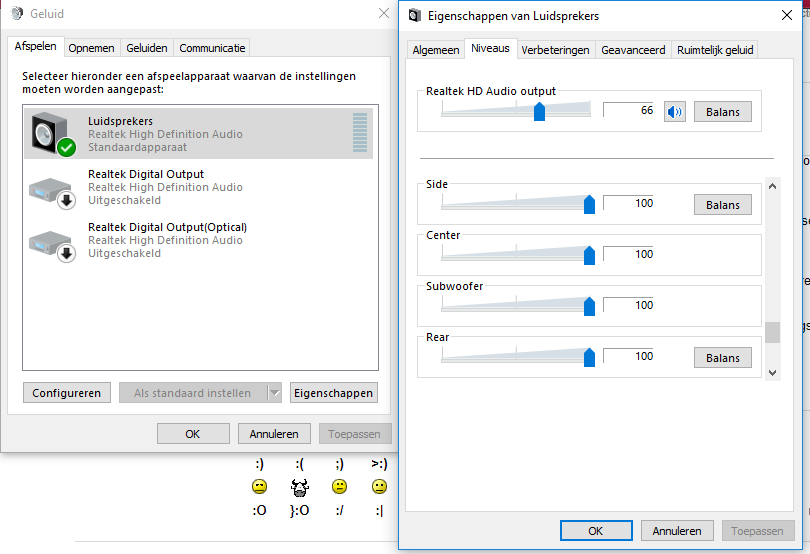Screen dimensions: 810x554
Task: Open the Als standaard instellen dropdown arrow
Action: tap(275, 393)
